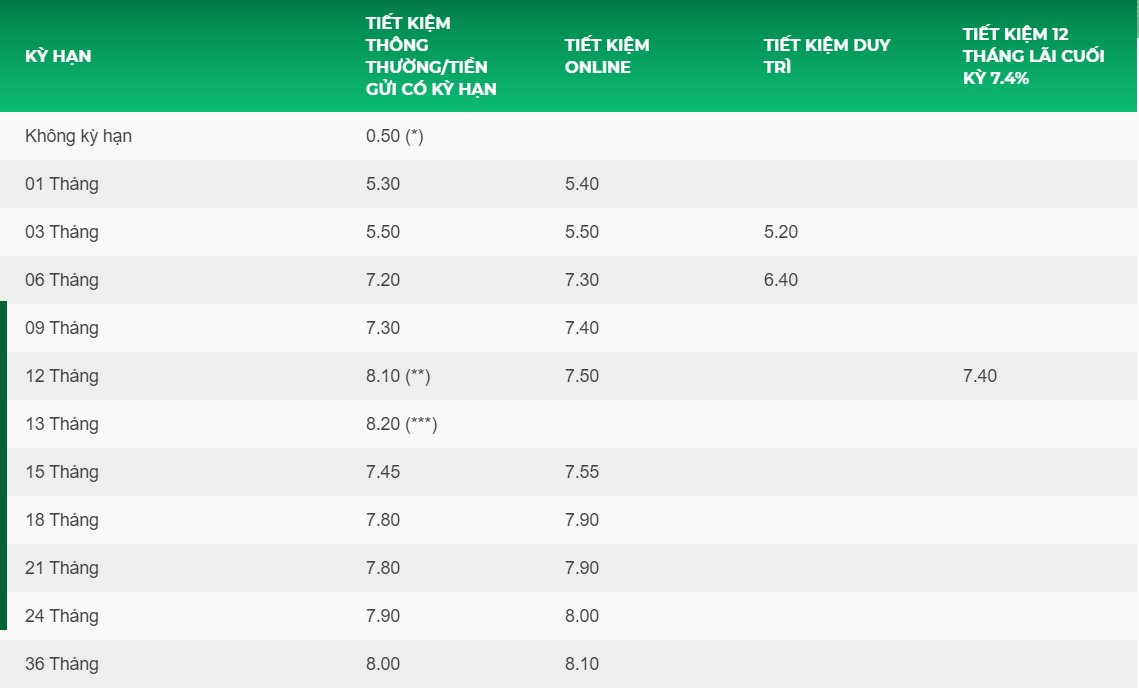The image size is (1139, 690).
Task: Click the 12 tháng lãi cuối kỳ header
Action: coord(1033,56)
